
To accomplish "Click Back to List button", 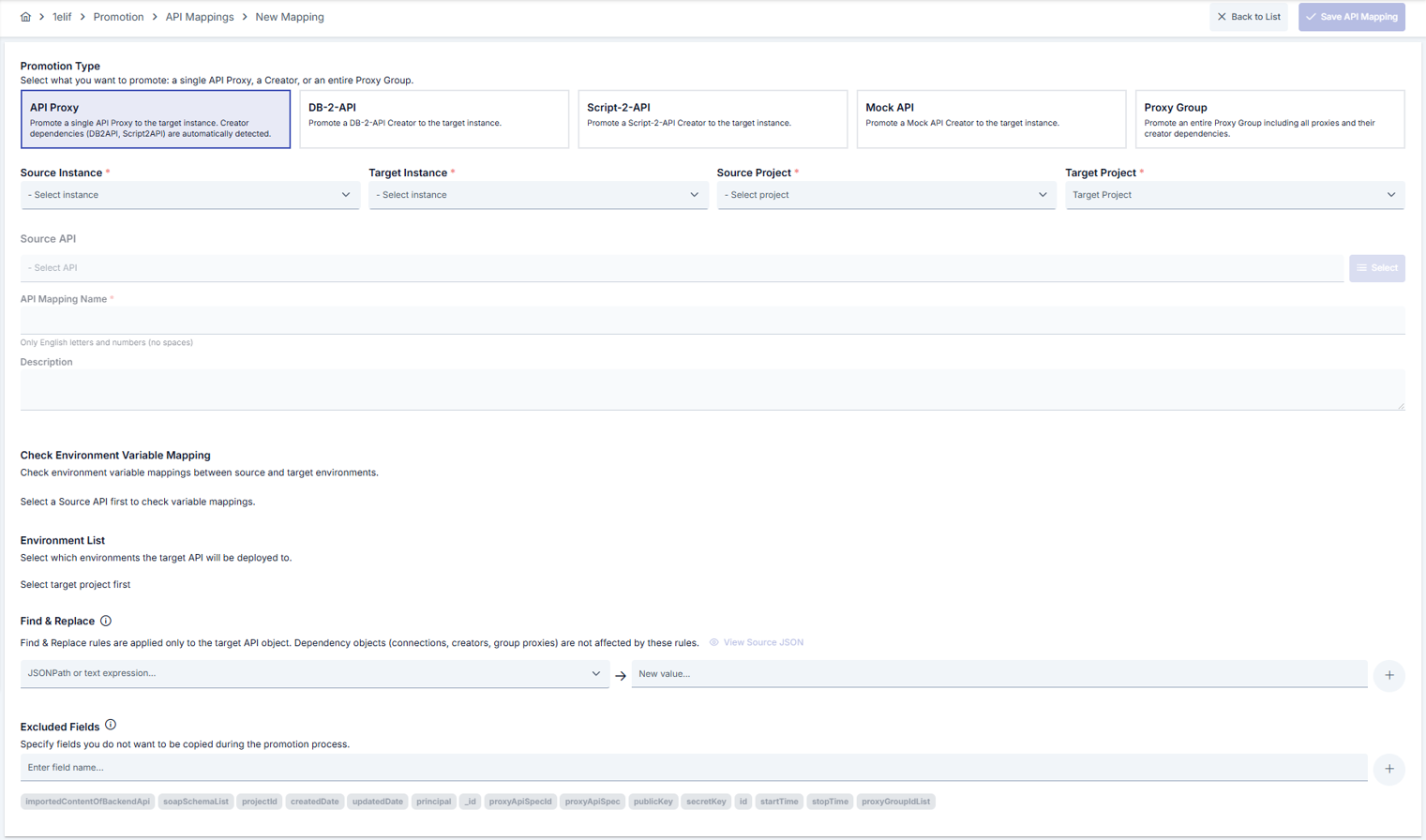I will 1249,17.
